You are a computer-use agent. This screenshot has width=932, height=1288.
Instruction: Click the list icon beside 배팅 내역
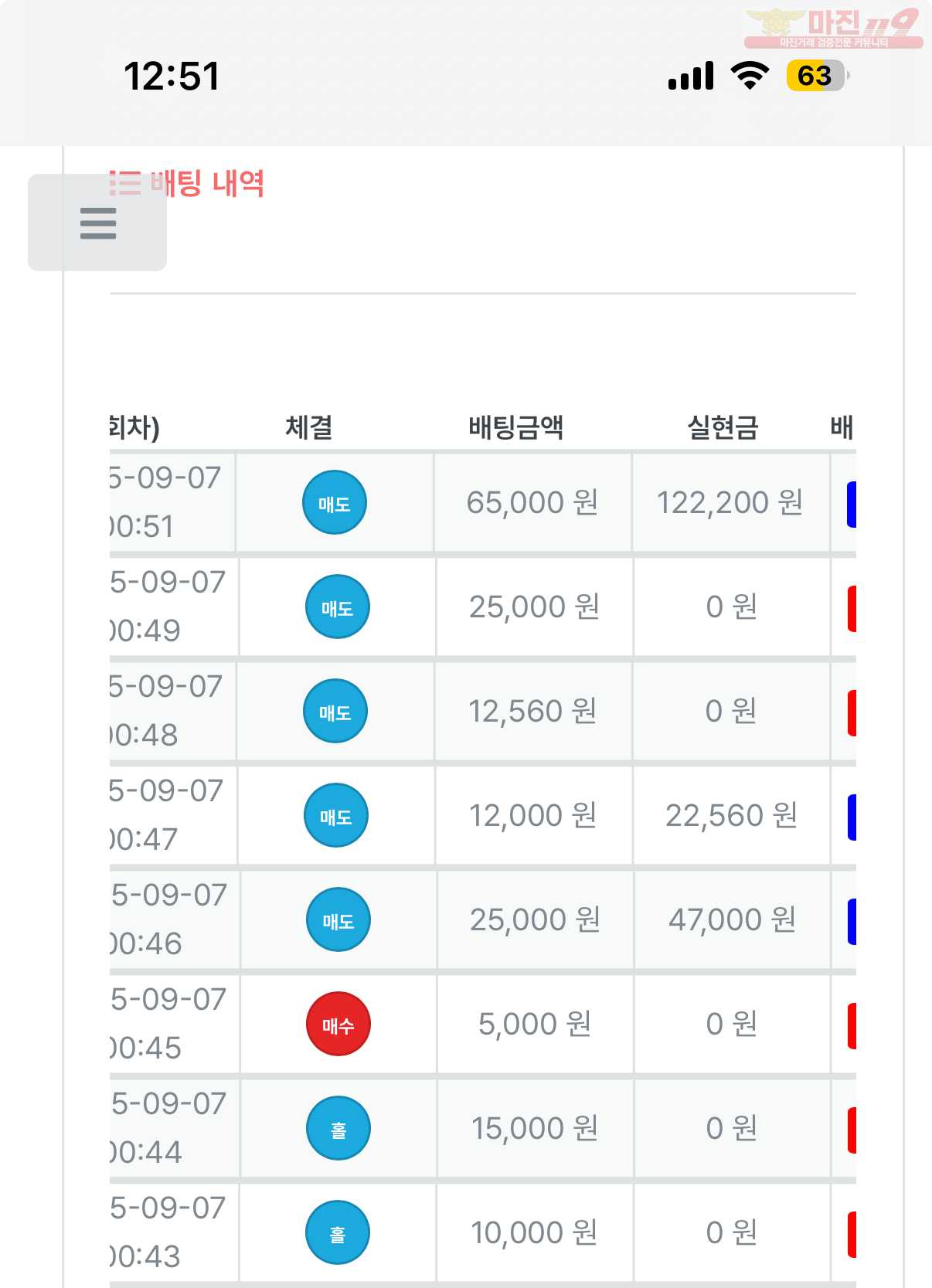[x=124, y=183]
